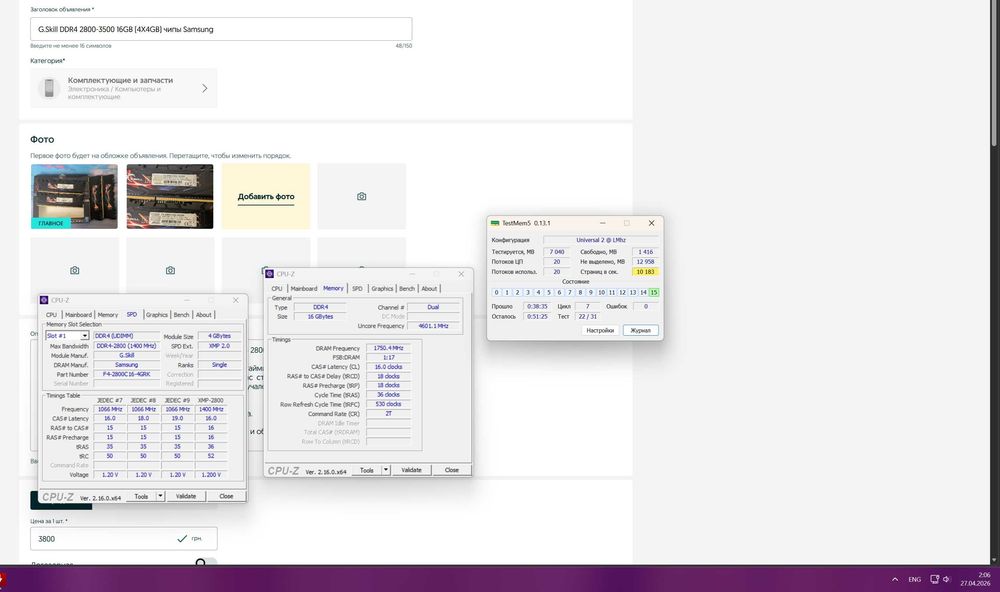This screenshot has height=592, width=1000.
Task: Click the phone icon in the category card
Action: click(49, 88)
